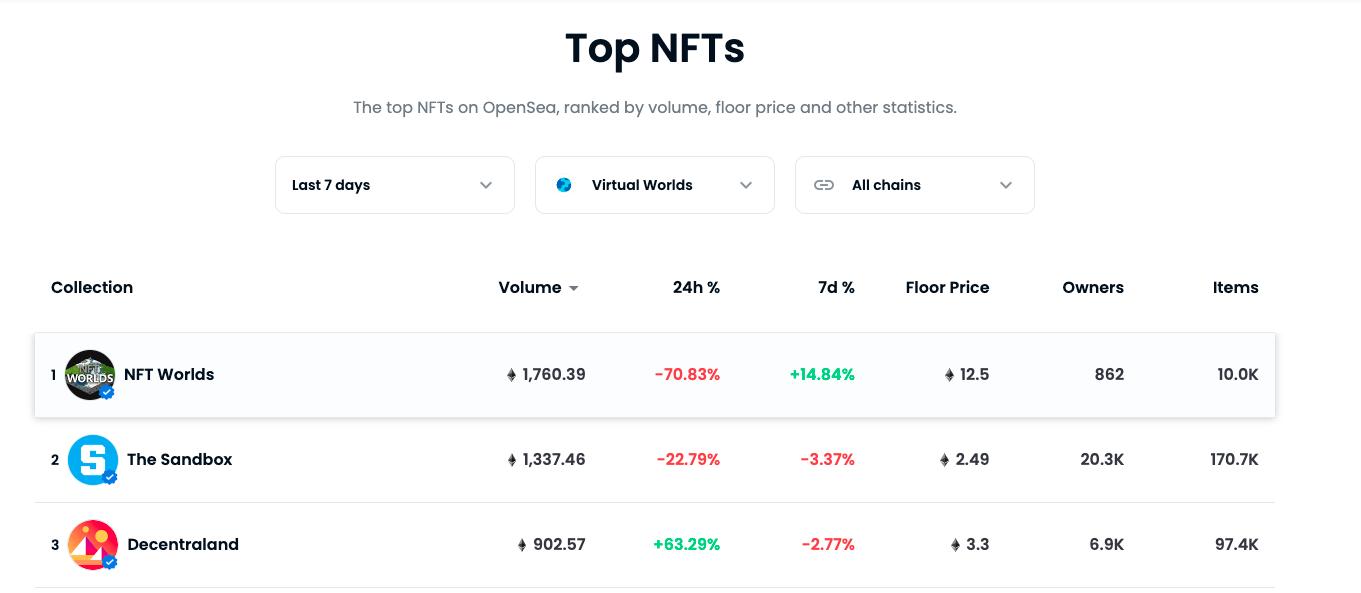
Task: Click the Ethereum icon next to 902.57 volume
Action: click(522, 545)
